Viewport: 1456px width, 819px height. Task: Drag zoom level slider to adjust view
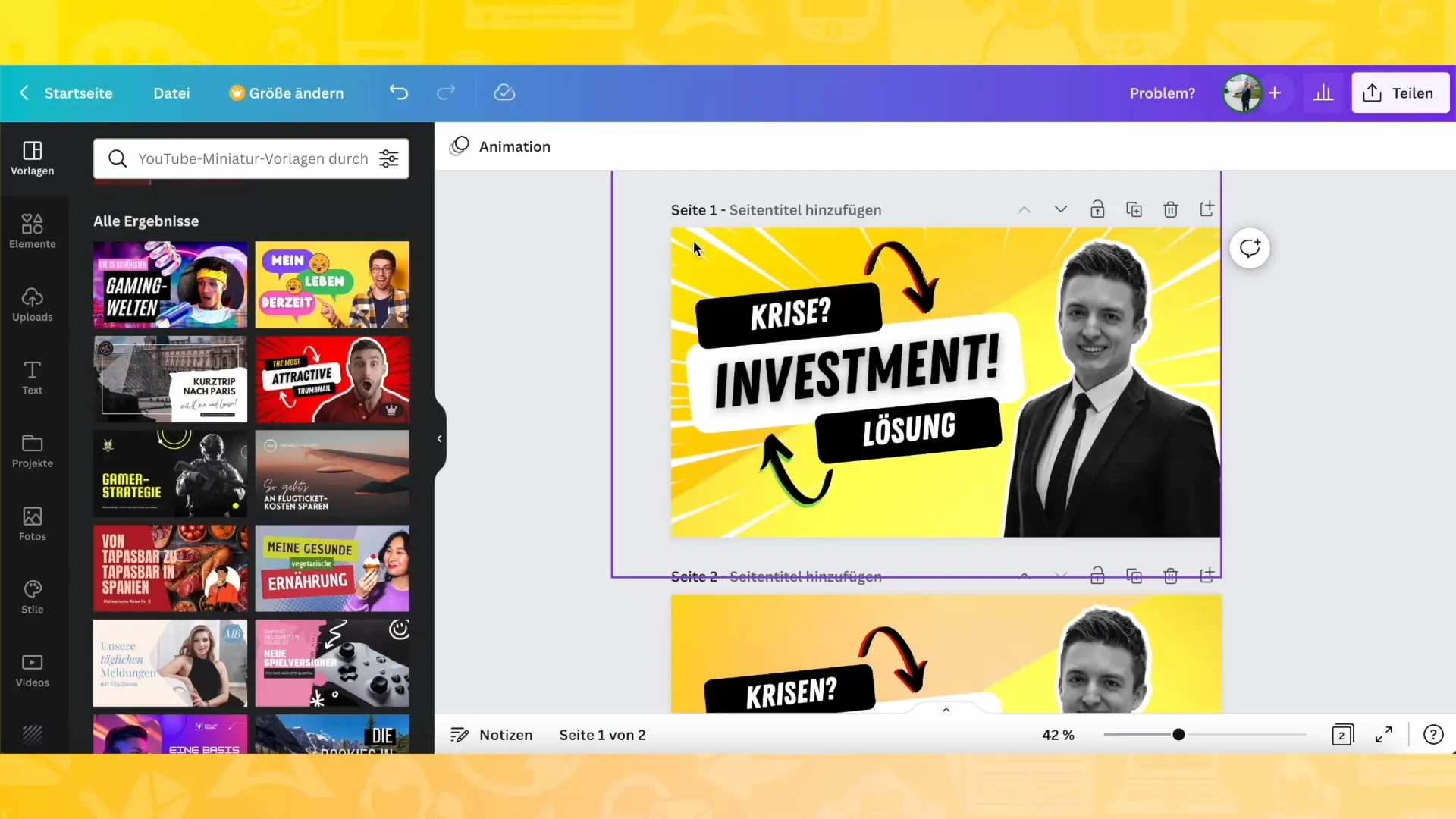(1180, 734)
